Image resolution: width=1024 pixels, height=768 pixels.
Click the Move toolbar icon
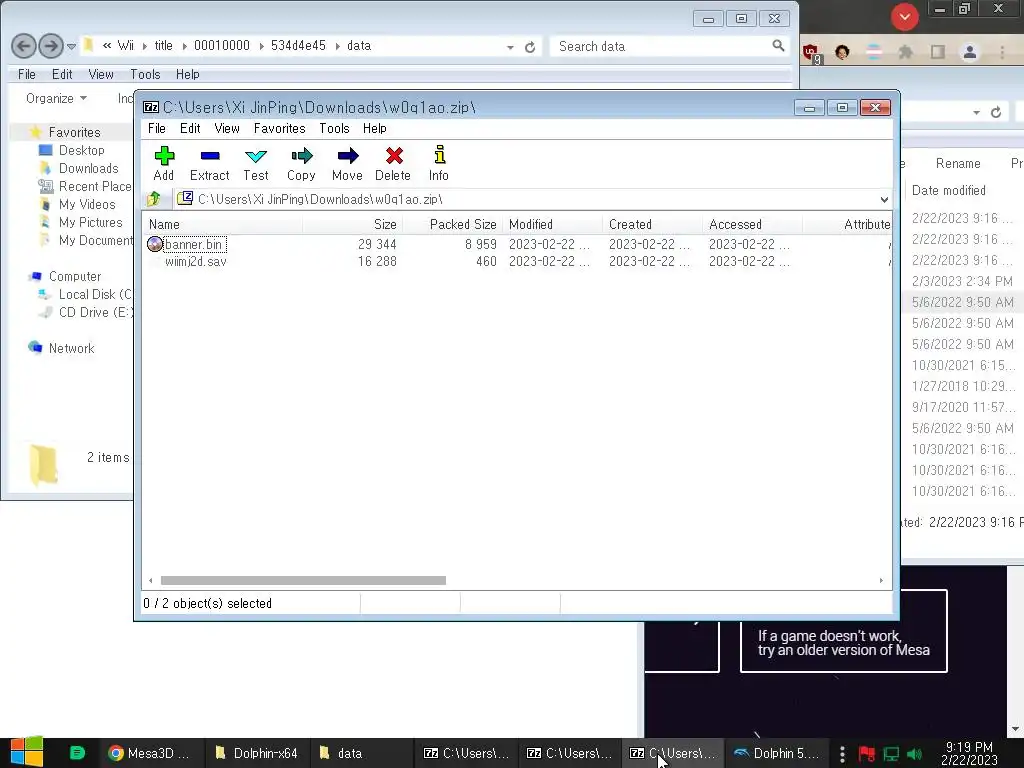[347, 163]
